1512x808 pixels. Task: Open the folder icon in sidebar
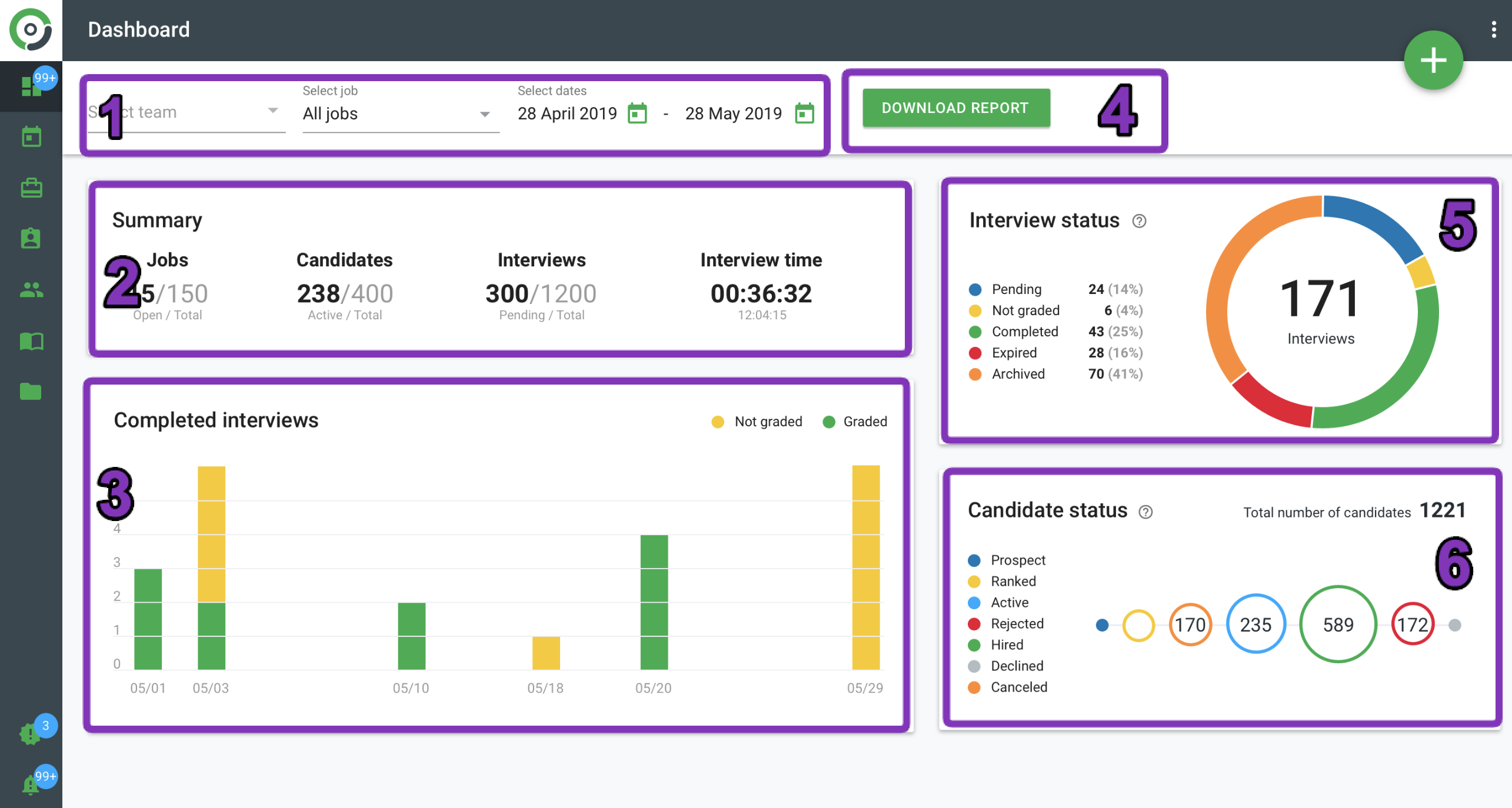[x=31, y=392]
